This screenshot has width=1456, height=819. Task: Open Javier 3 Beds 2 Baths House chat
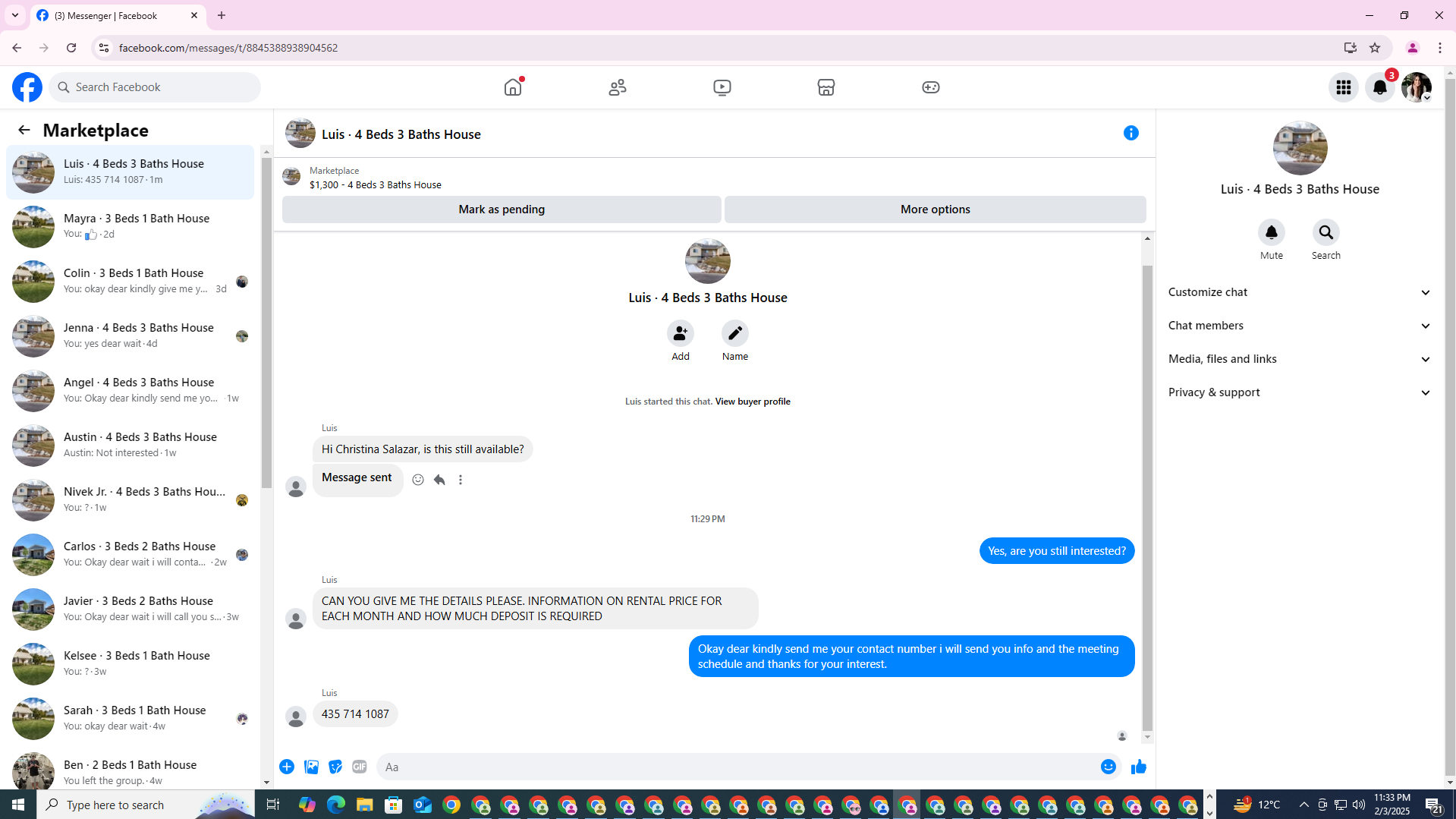tap(131, 610)
